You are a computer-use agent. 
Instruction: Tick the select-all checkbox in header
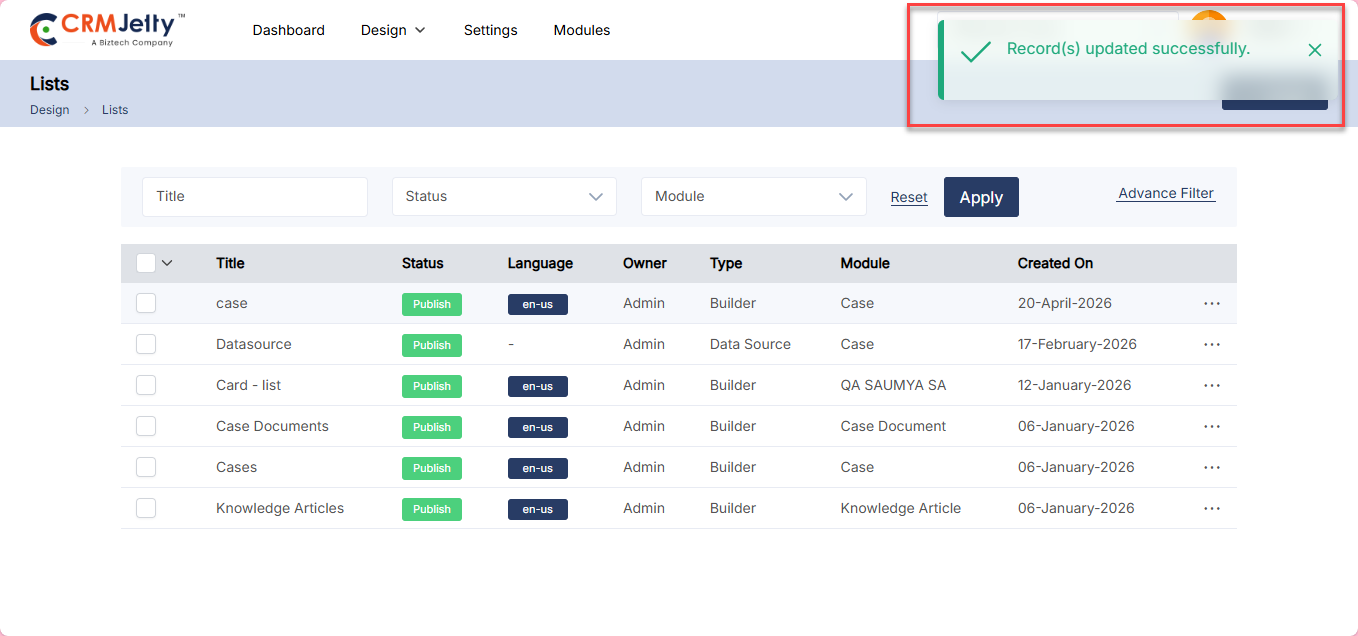click(x=146, y=263)
